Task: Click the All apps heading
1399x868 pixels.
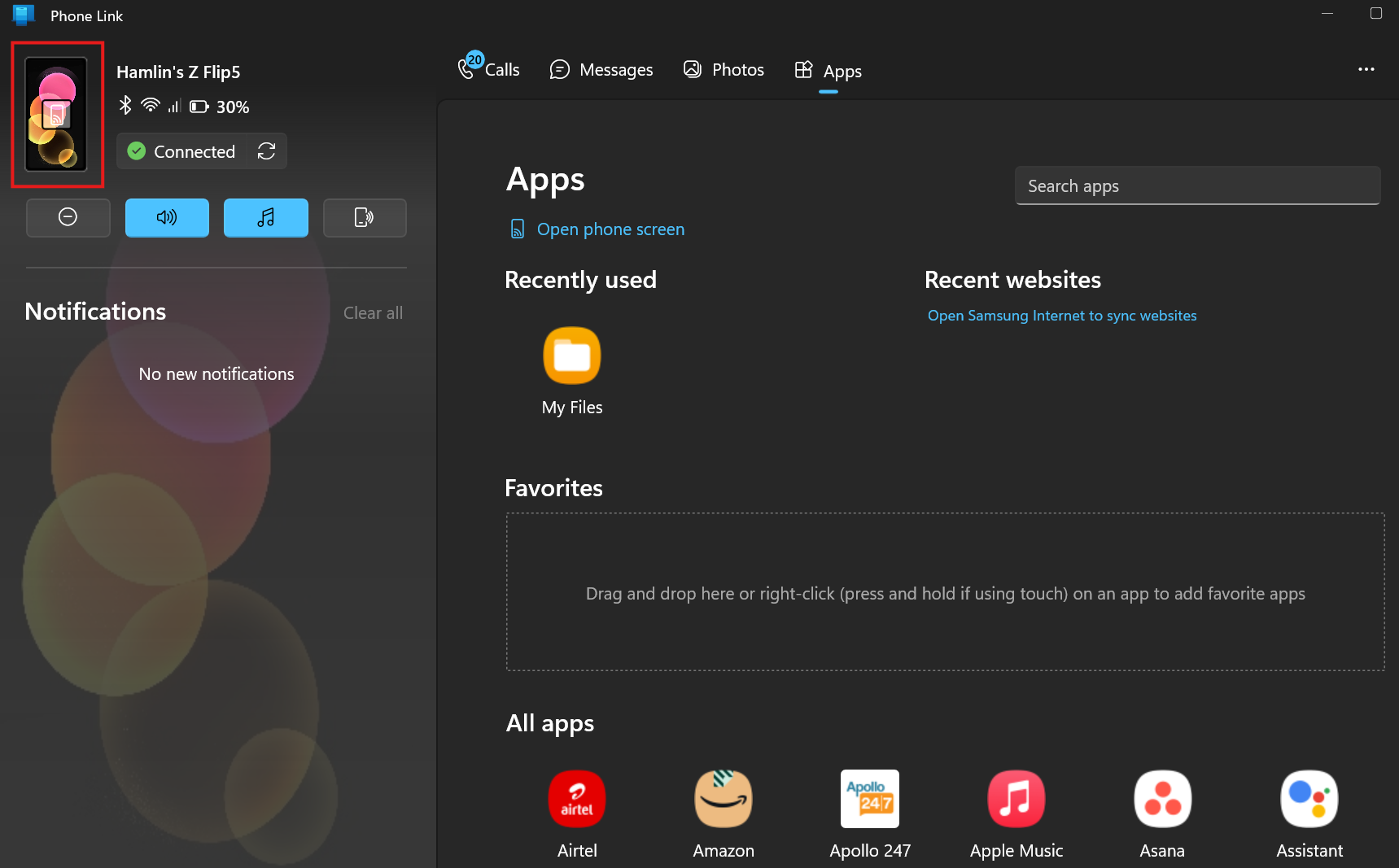Action: [550, 723]
